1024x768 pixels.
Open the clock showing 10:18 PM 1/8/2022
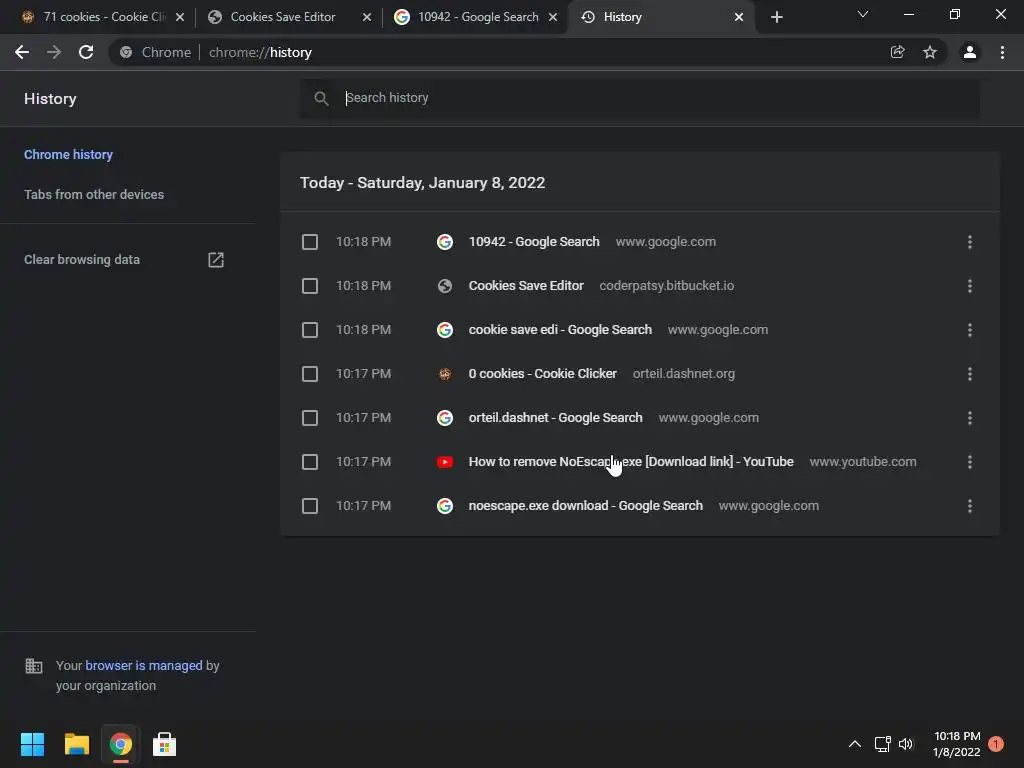coord(957,744)
